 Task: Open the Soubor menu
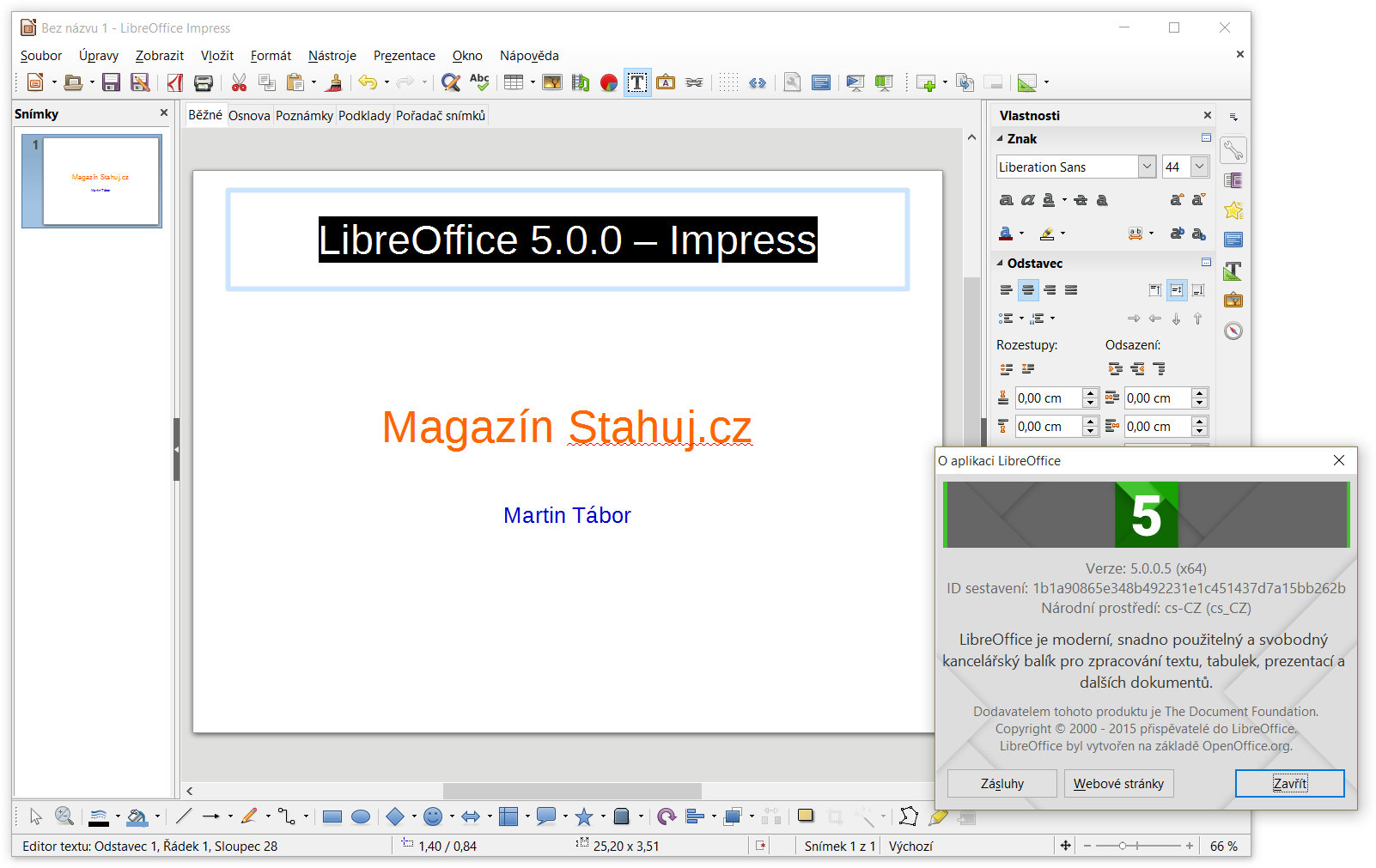41,55
